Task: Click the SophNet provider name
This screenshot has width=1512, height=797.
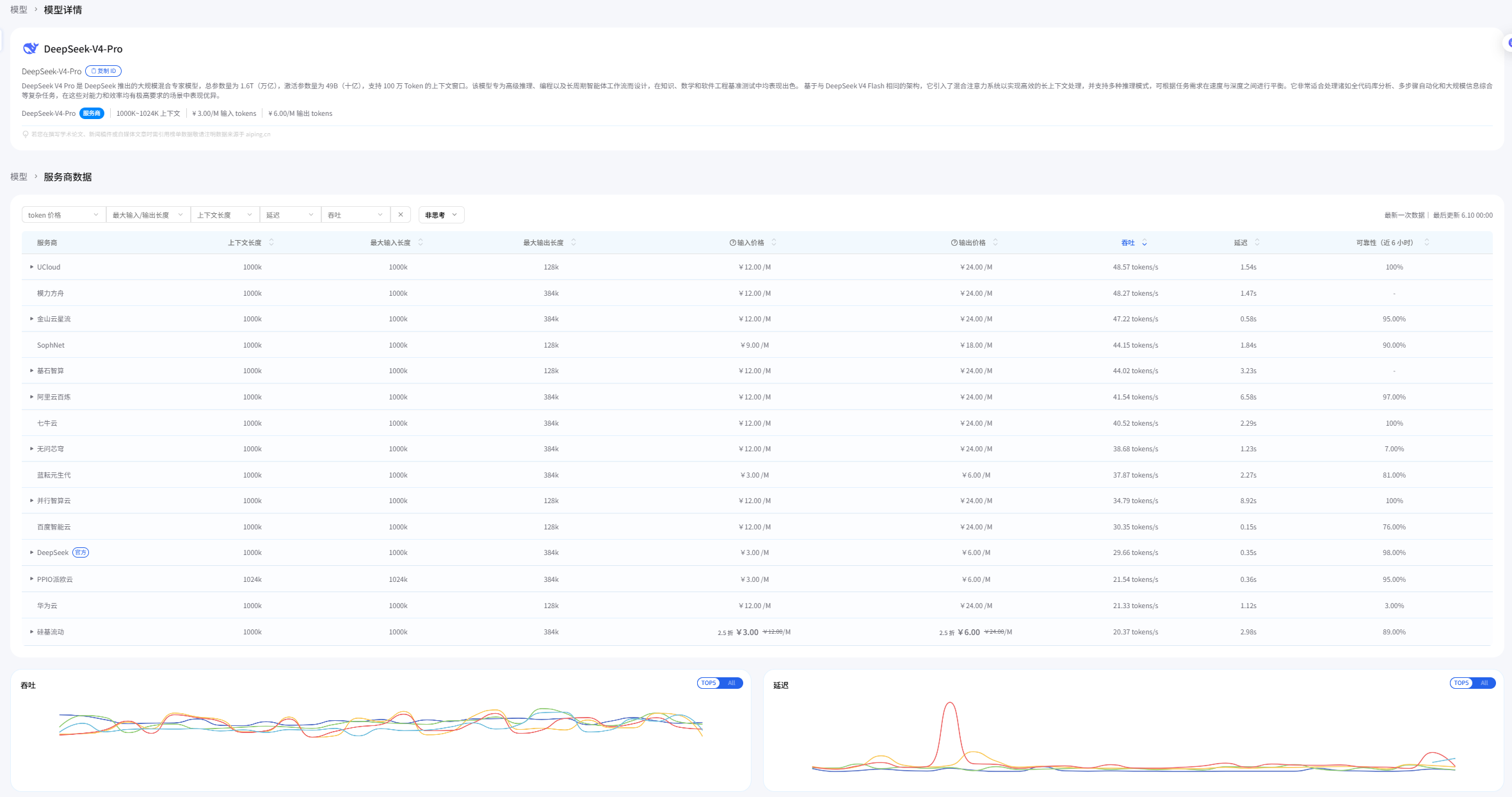Action: [x=51, y=345]
